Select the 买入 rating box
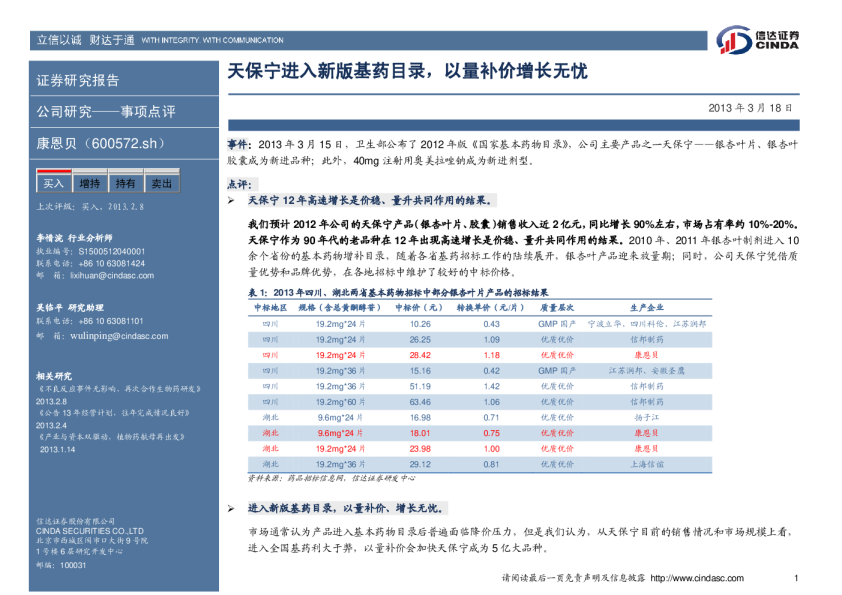The height and width of the screenshot is (595, 842). click(x=53, y=183)
